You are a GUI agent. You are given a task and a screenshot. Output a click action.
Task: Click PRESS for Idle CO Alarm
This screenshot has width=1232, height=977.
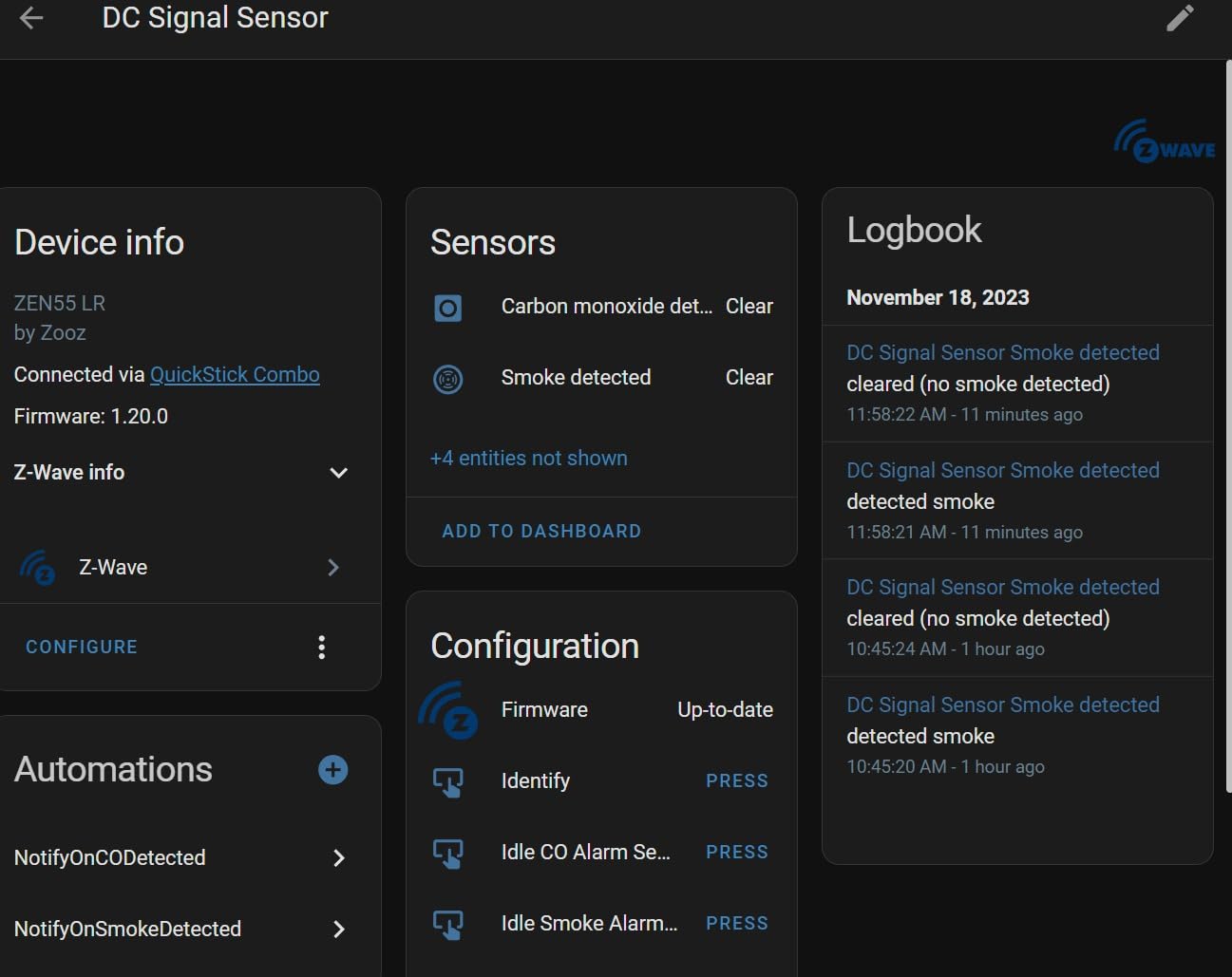point(737,852)
